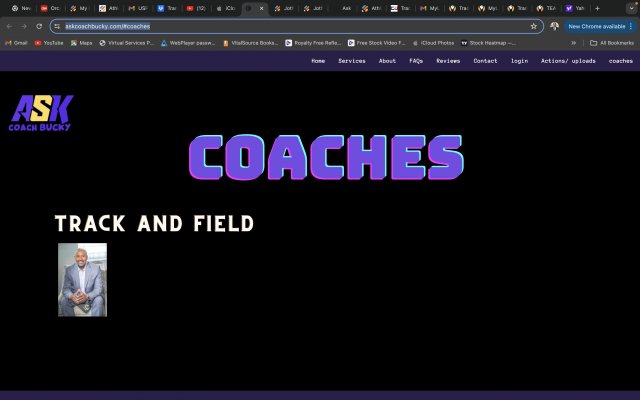Open the FAQs page from navigation
The height and width of the screenshot is (400, 640).
[x=416, y=61]
